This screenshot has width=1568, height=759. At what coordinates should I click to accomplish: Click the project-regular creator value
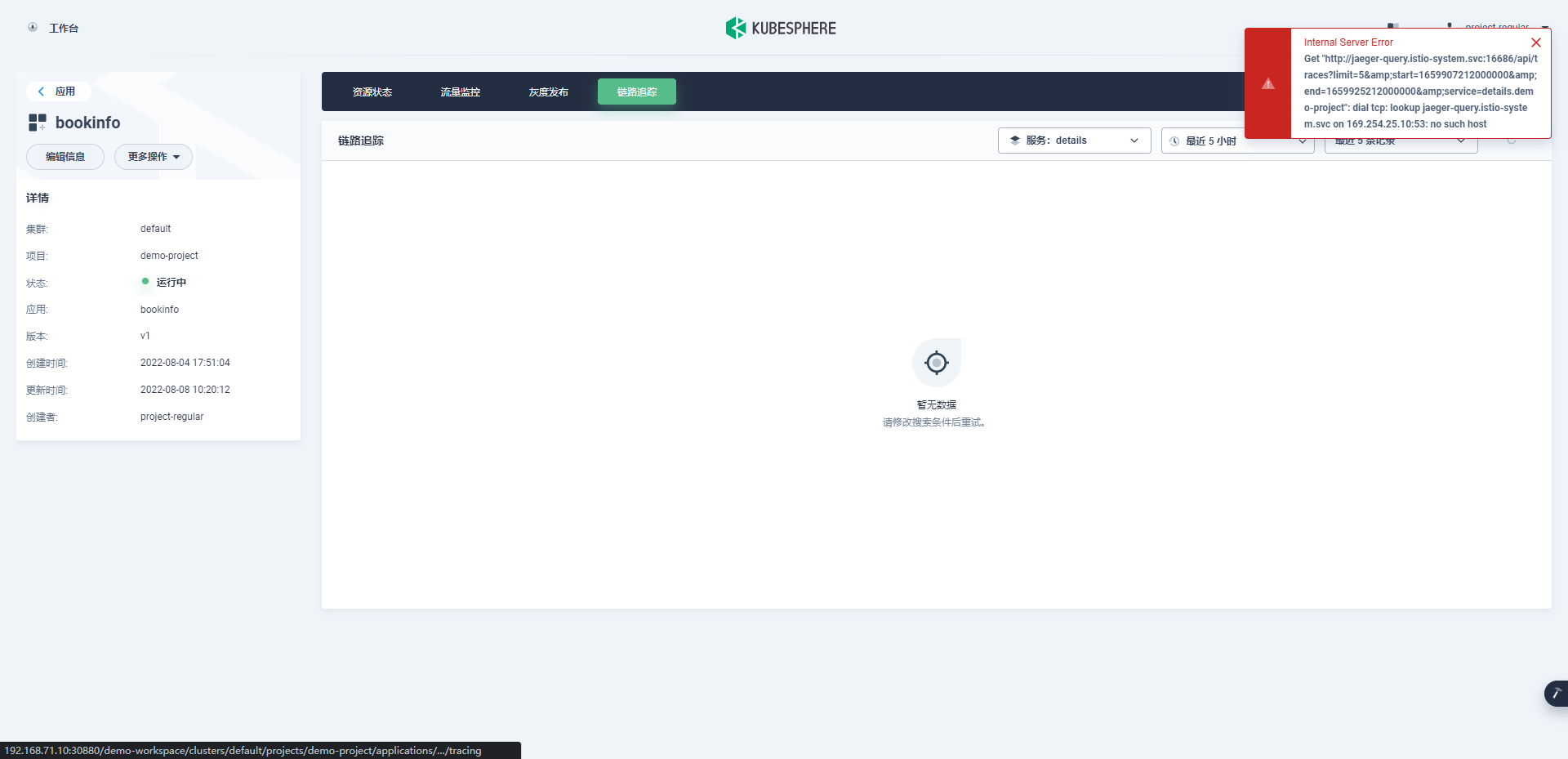171,417
